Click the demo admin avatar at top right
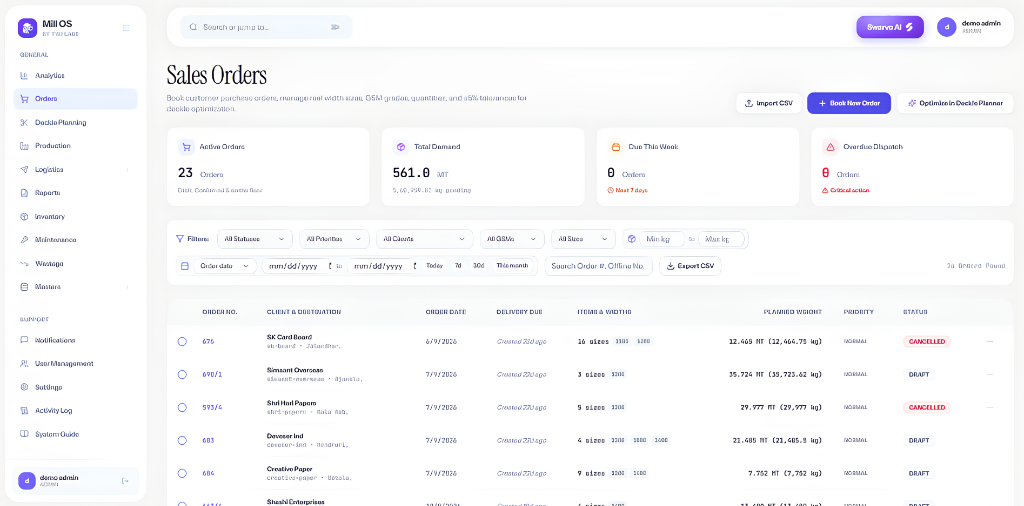The height and width of the screenshot is (506, 1024). [946, 27]
